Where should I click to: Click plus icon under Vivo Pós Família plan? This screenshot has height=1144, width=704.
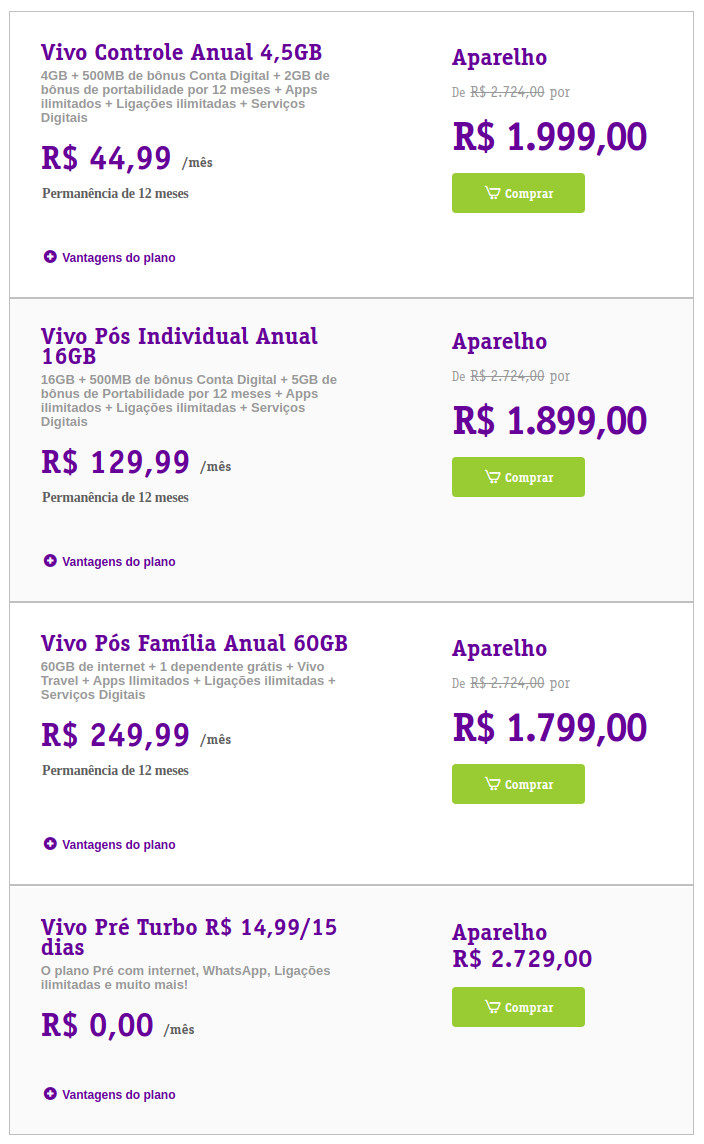pyautogui.click(x=50, y=844)
